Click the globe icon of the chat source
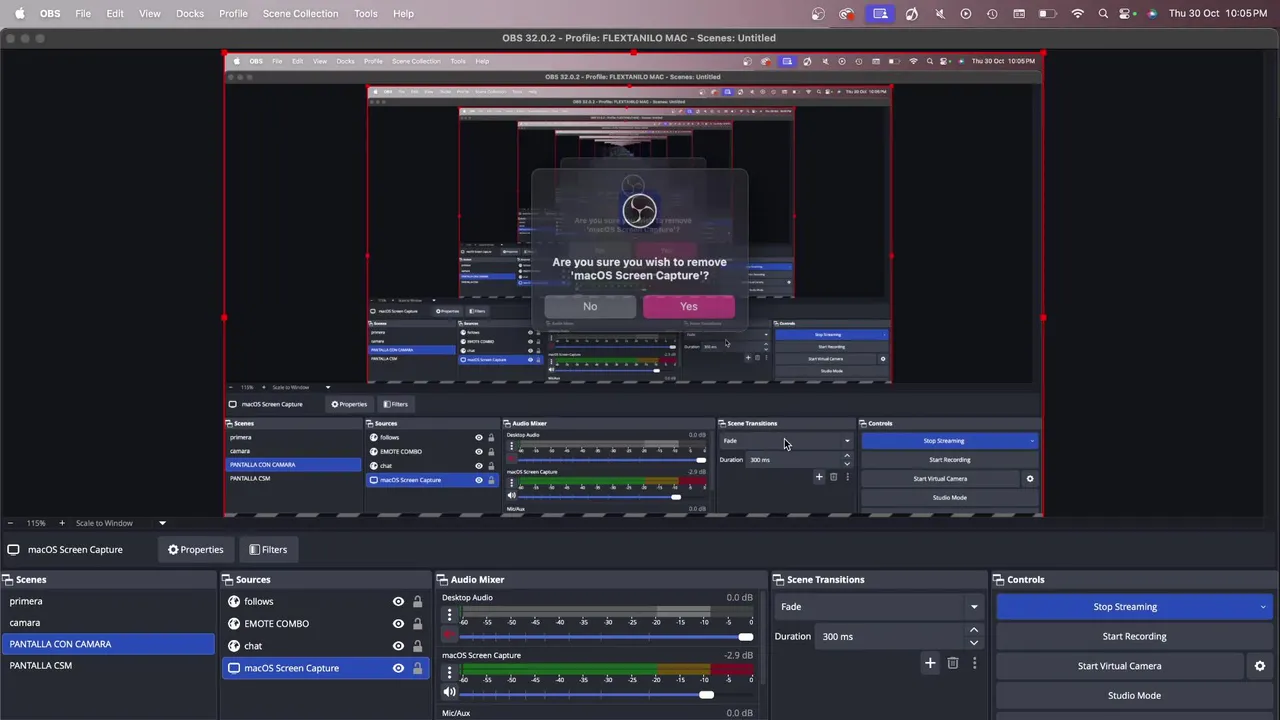The height and width of the screenshot is (720, 1280). [234, 645]
